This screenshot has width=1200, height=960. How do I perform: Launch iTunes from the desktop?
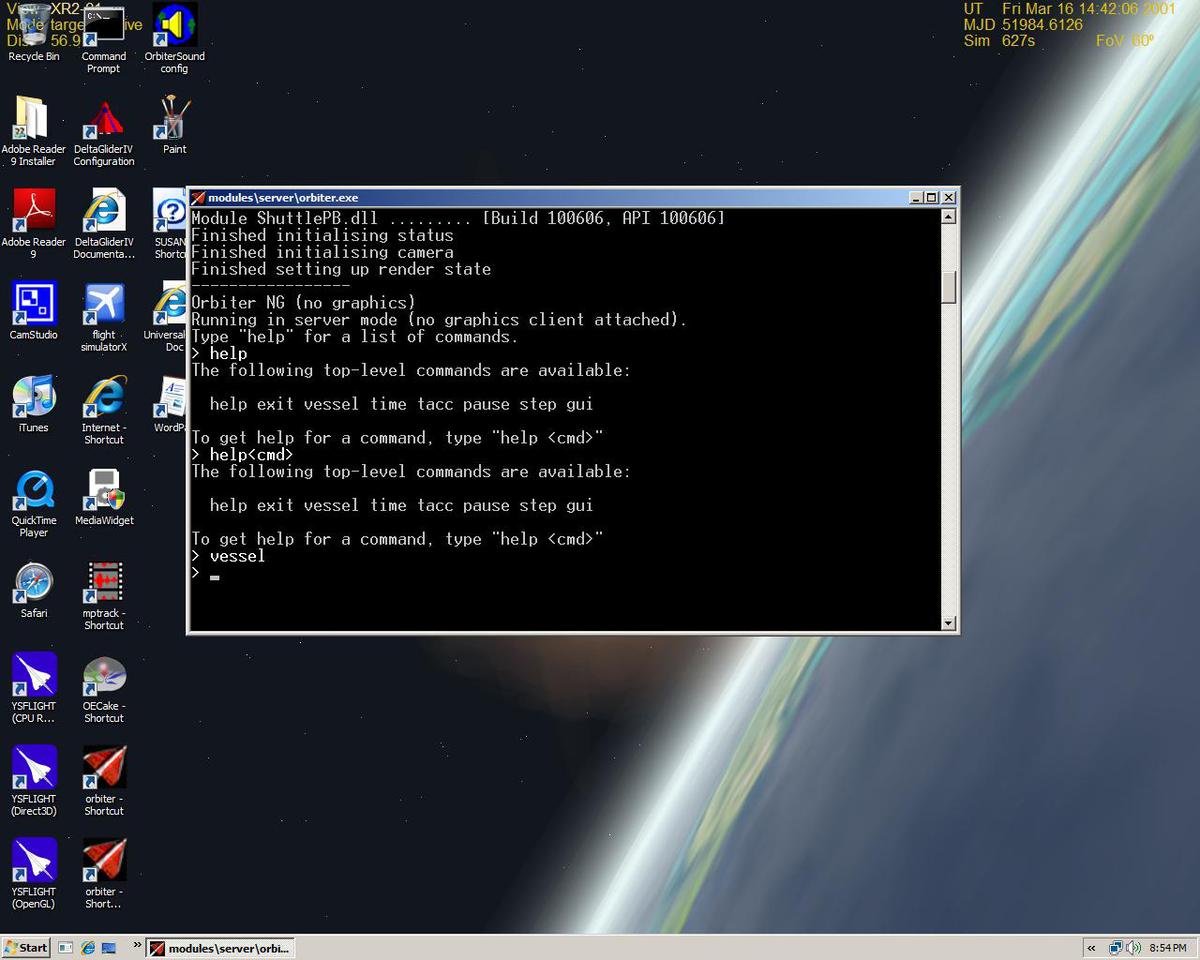pyautogui.click(x=34, y=403)
